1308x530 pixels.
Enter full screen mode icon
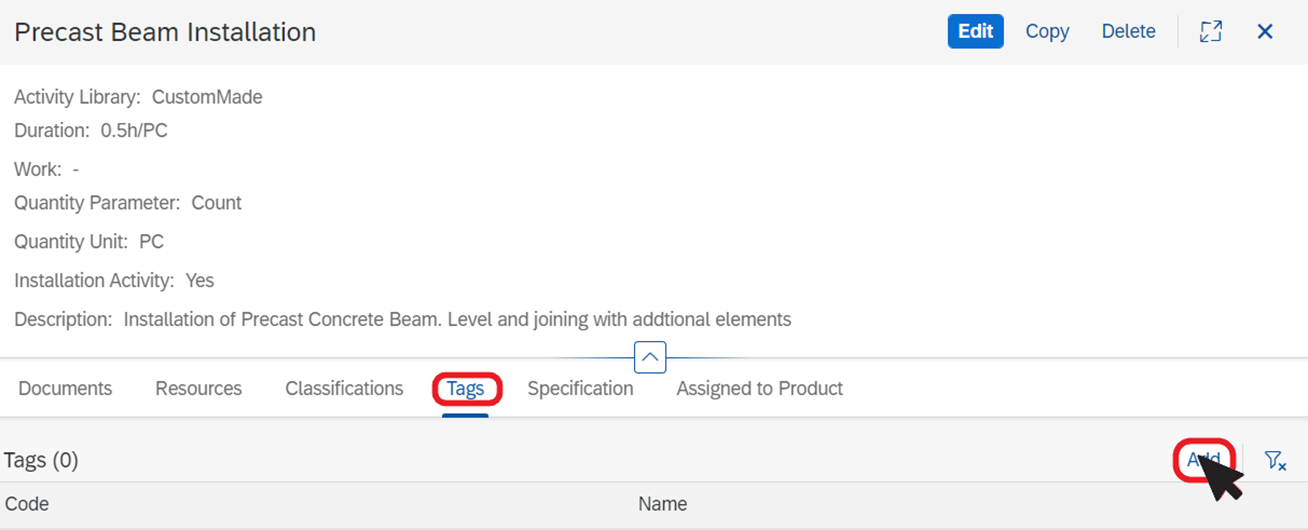pos(1211,31)
